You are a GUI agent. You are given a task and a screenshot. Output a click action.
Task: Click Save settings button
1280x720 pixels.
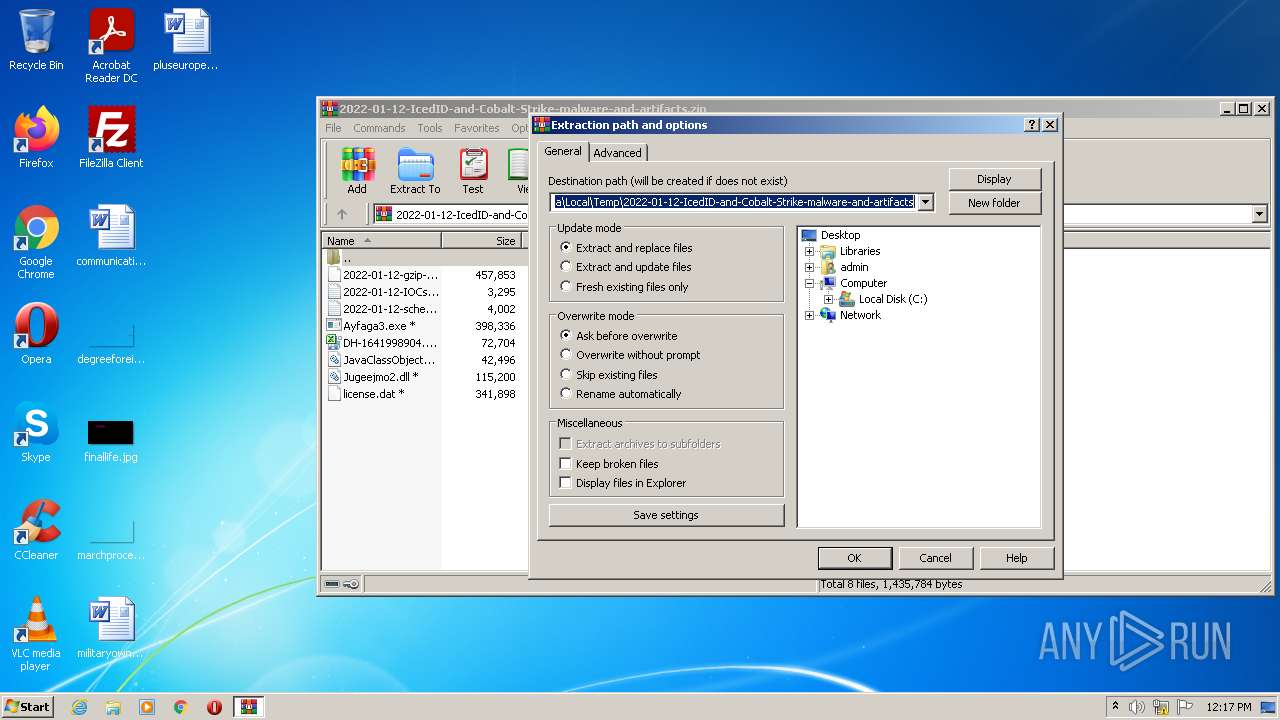pyautogui.click(x=666, y=515)
